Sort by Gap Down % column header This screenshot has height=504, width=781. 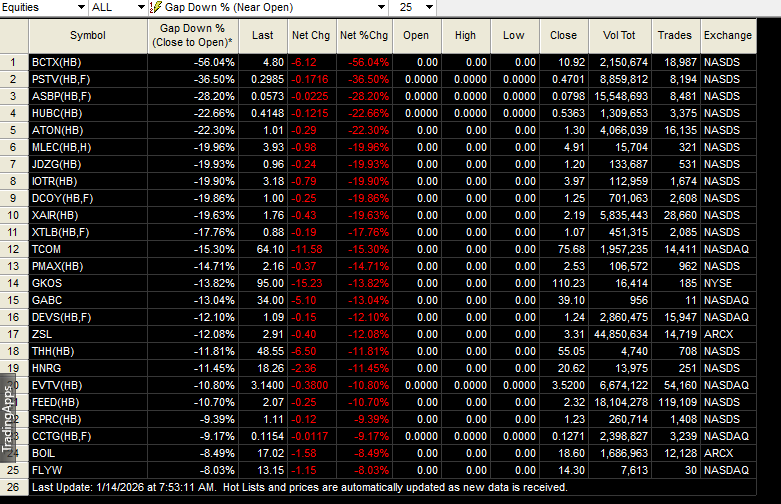(x=192, y=35)
